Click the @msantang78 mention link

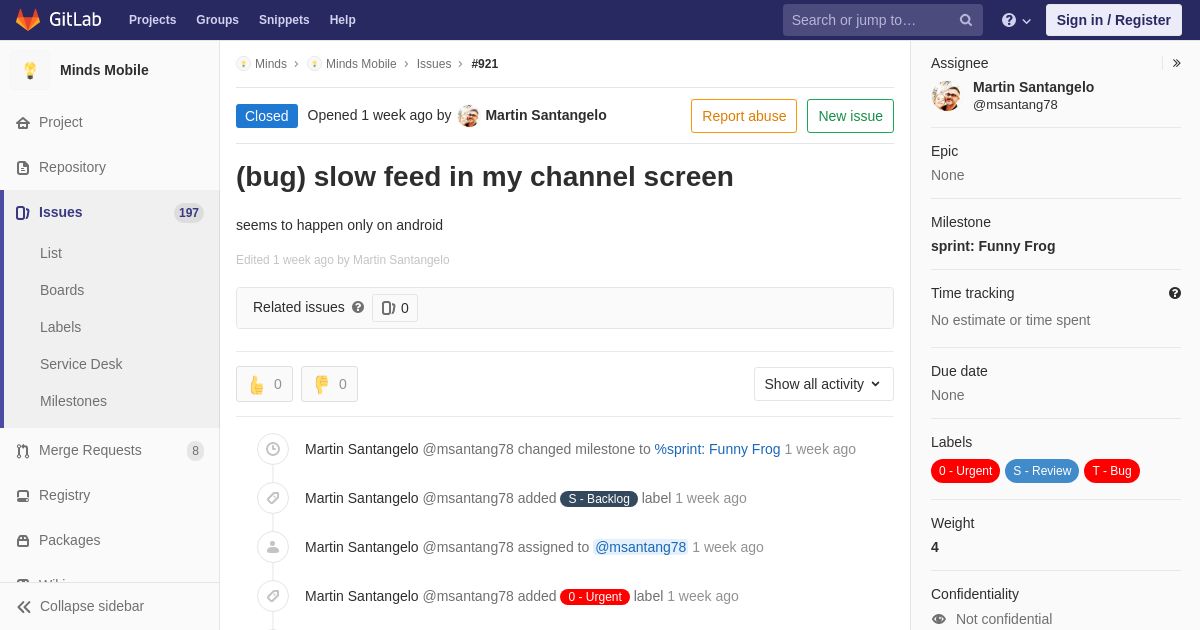640,547
